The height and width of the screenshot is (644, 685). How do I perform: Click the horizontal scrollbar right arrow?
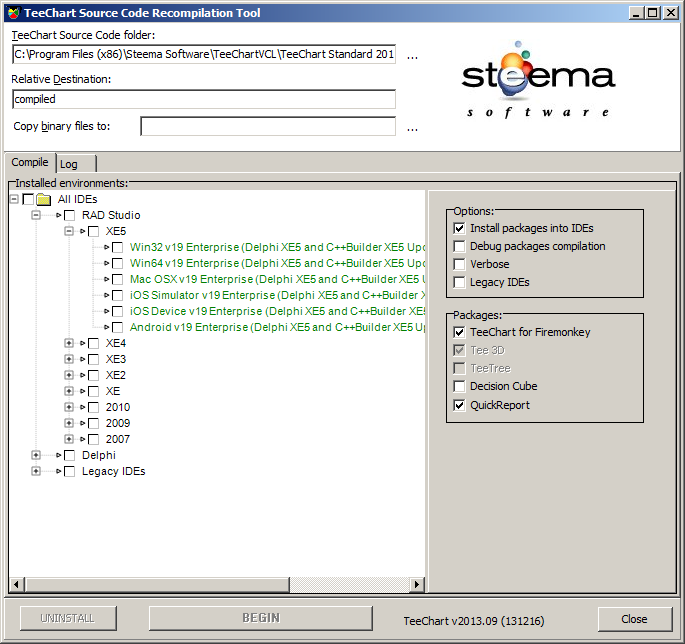tap(417, 585)
